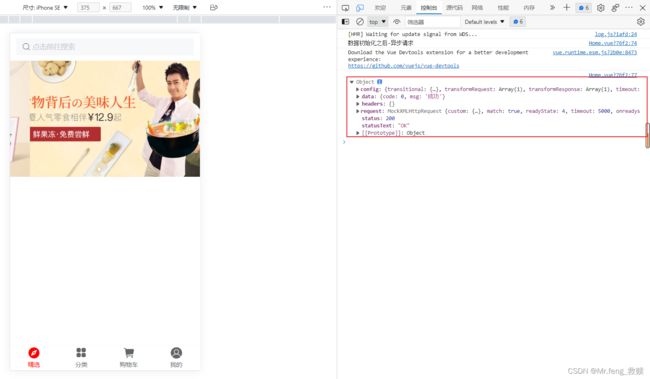Open the 'top' context dropdown
The height and width of the screenshot is (379, 650).
tap(377, 22)
